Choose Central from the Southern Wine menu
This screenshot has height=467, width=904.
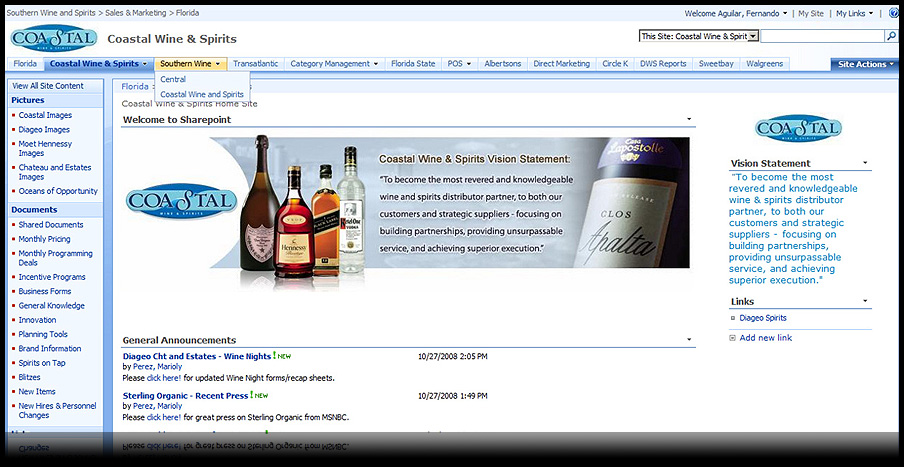point(173,79)
